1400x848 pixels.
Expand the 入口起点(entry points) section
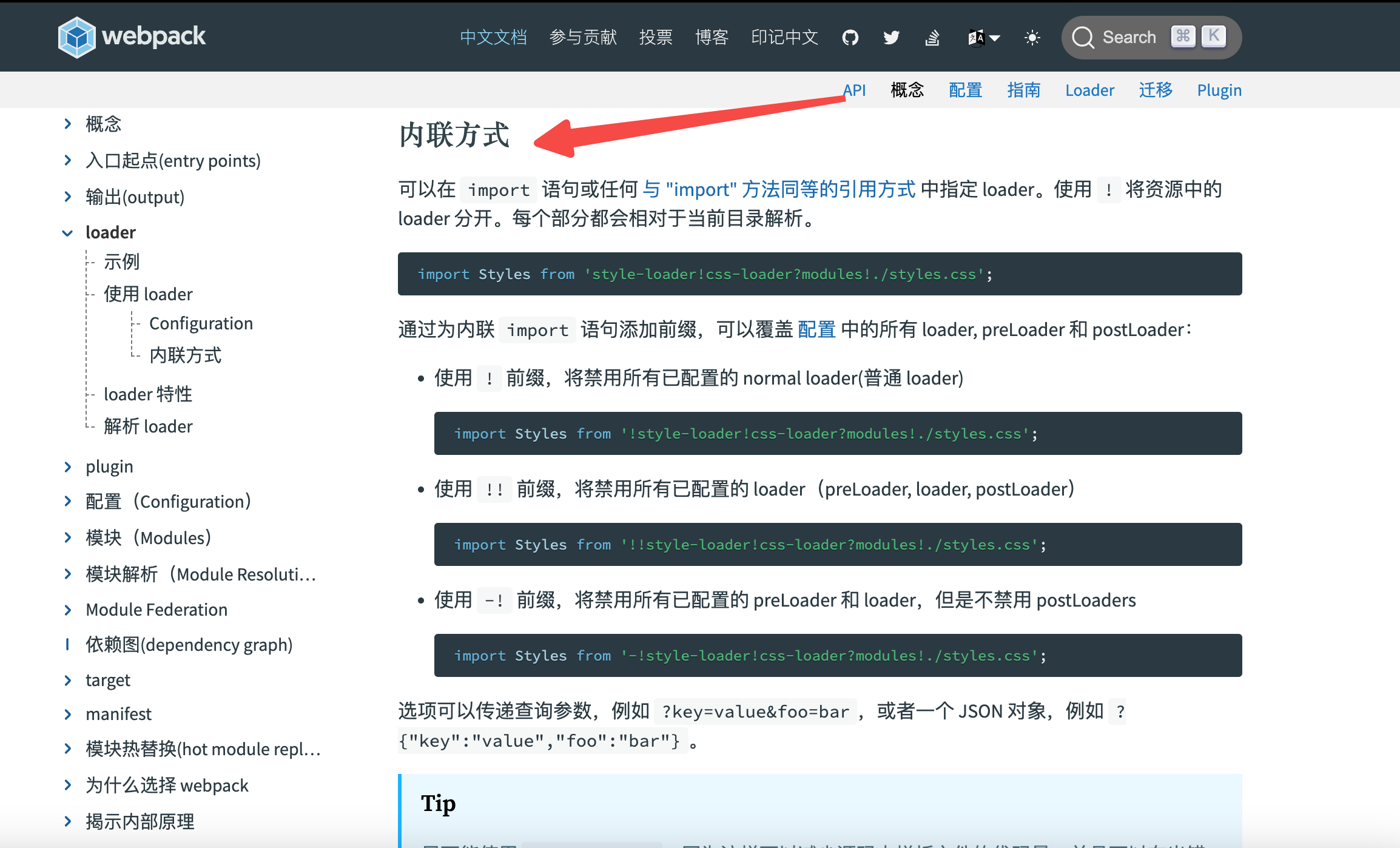coord(67,161)
